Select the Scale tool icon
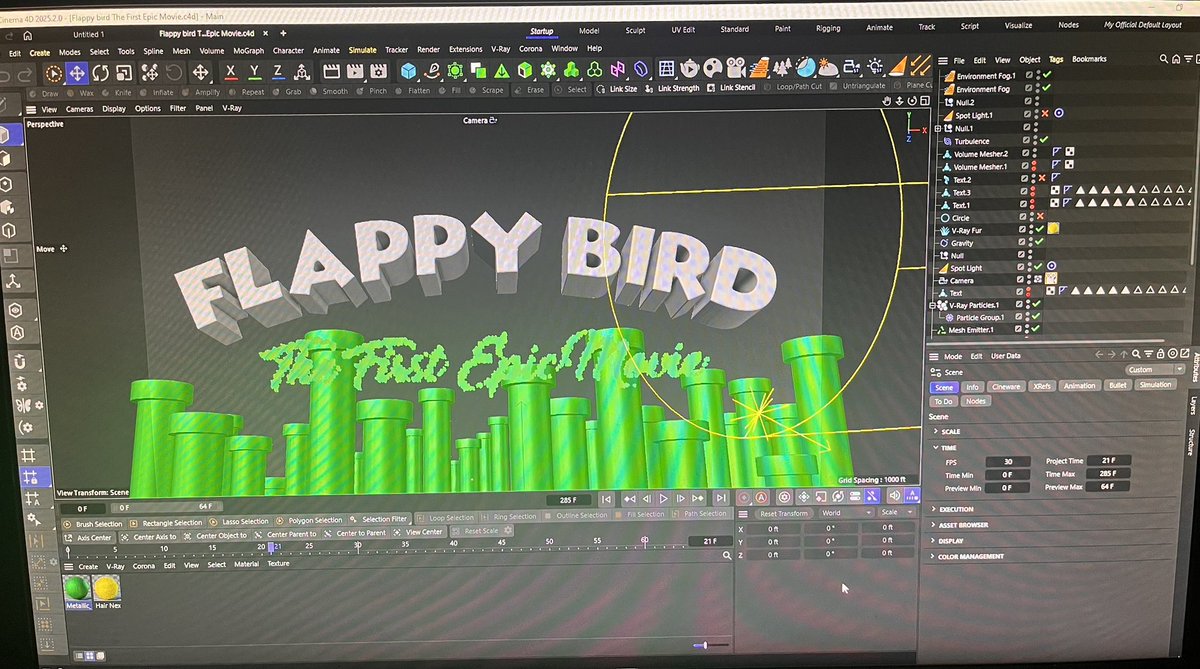This screenshot has width=1200, height=669. click(124, 72)
